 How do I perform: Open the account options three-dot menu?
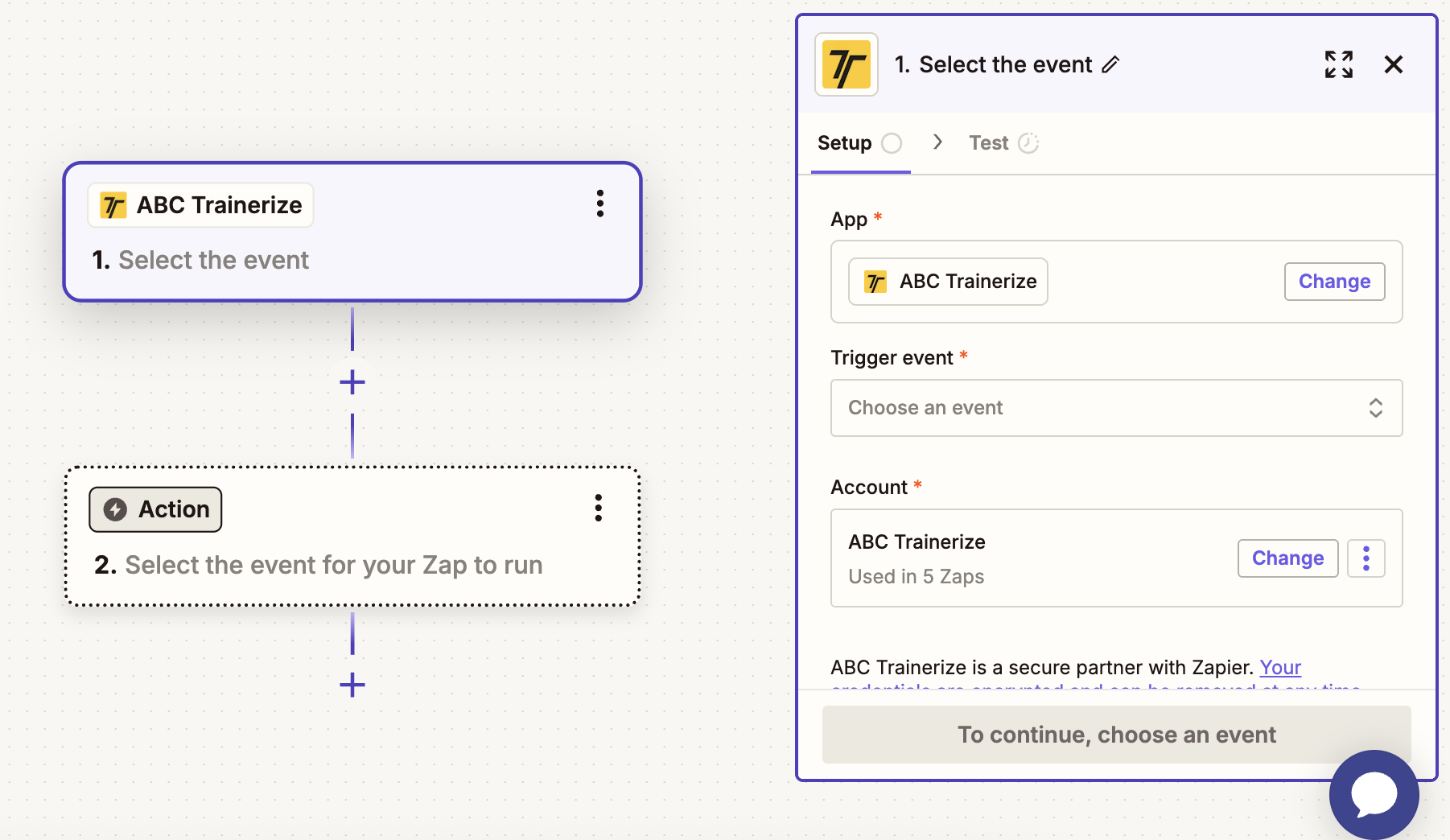(1366, 558)
